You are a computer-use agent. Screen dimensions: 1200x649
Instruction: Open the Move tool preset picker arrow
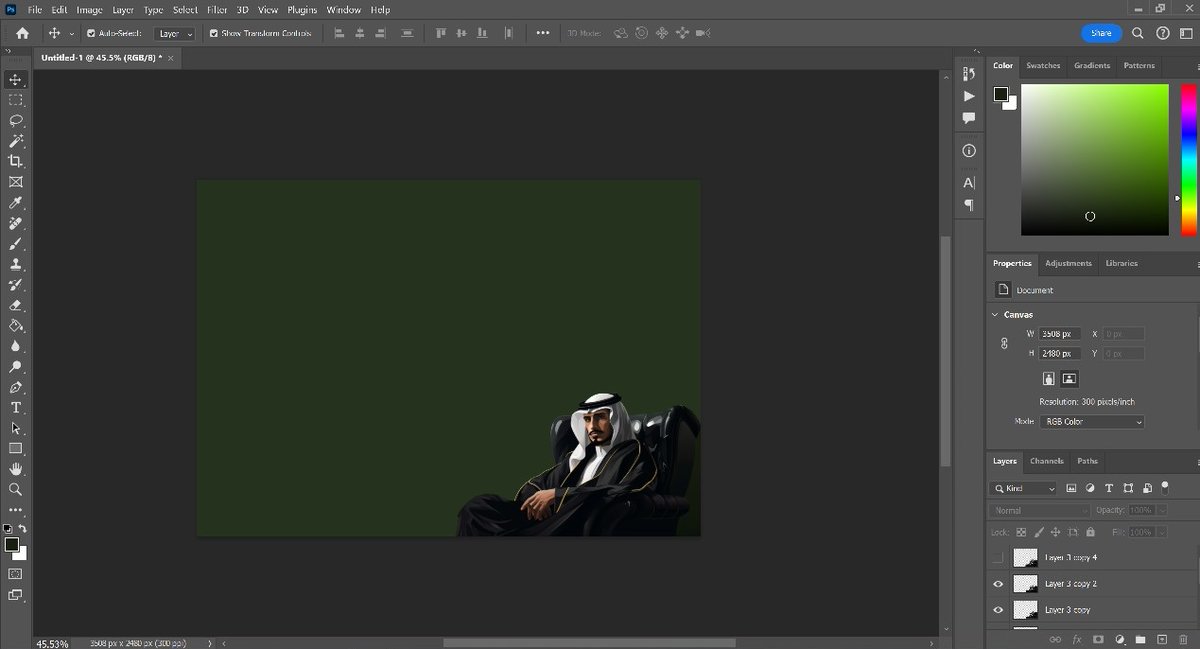click(x=72, y=33)
